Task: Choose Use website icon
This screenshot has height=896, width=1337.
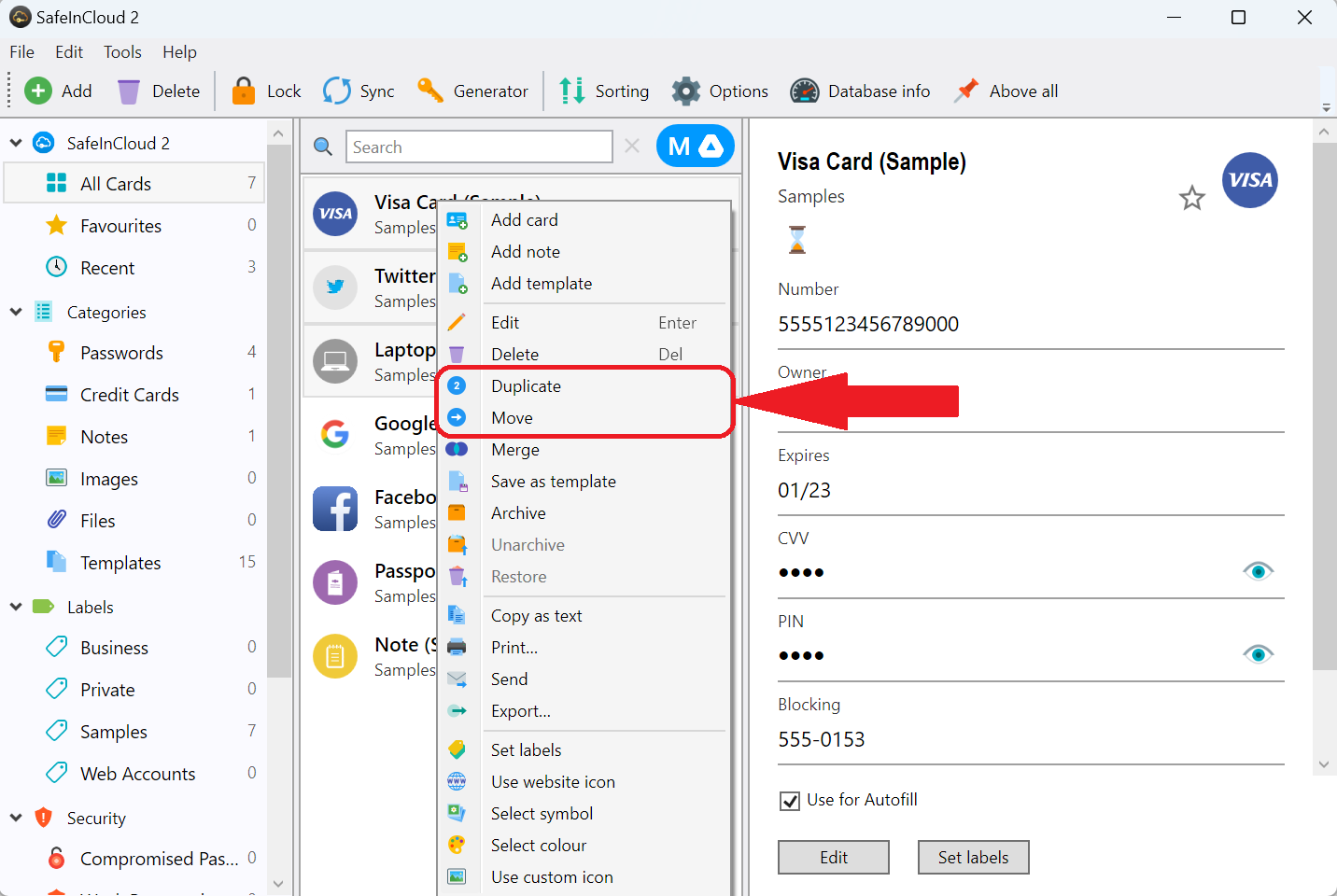Action: point(584,782)
